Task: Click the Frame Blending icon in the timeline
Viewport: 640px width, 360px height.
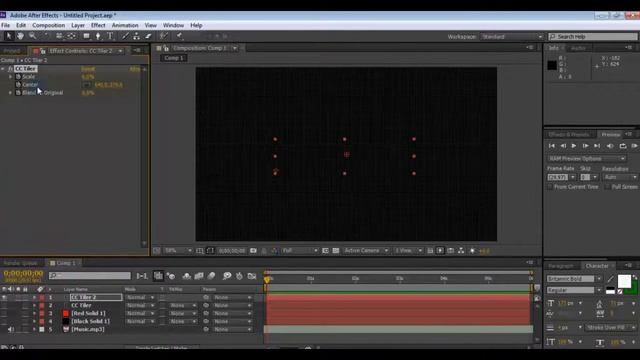Action: coord(199,276)
